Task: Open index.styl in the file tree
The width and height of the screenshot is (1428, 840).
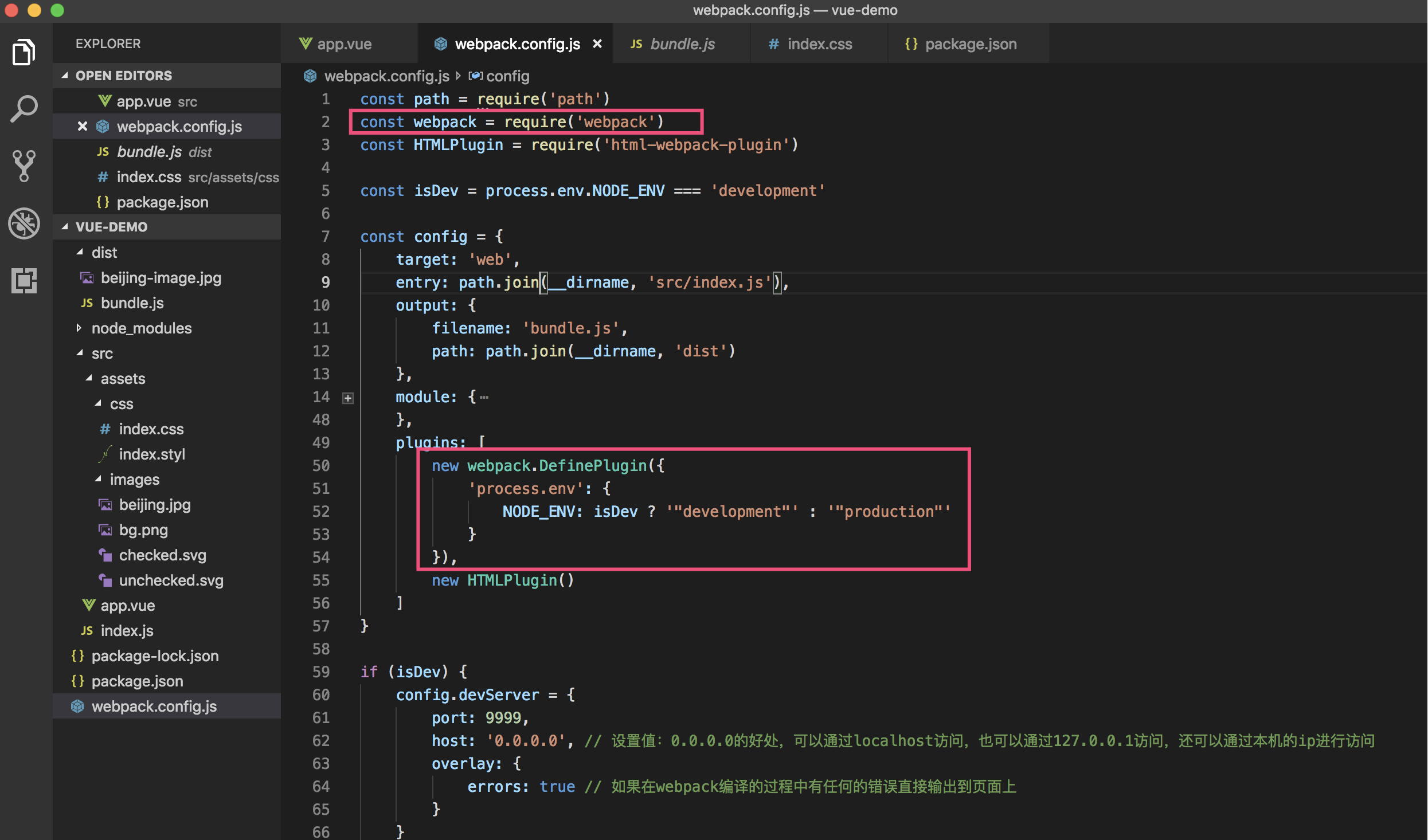Action: (152, 454)
